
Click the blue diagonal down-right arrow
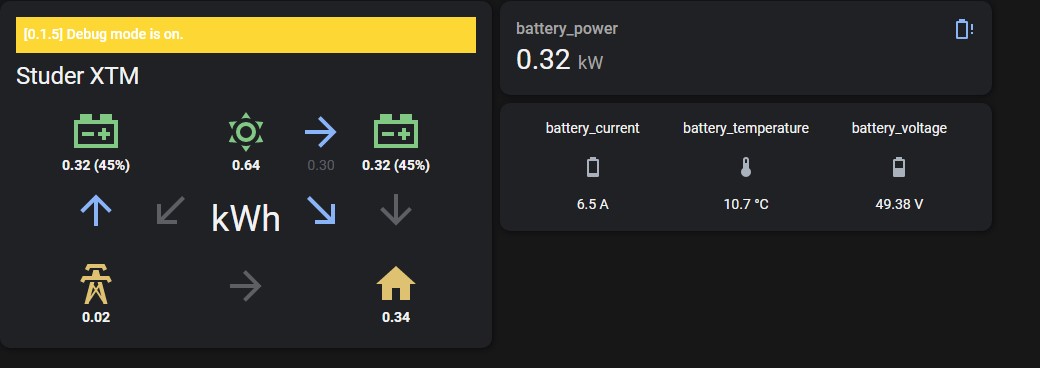coord(321,210)
